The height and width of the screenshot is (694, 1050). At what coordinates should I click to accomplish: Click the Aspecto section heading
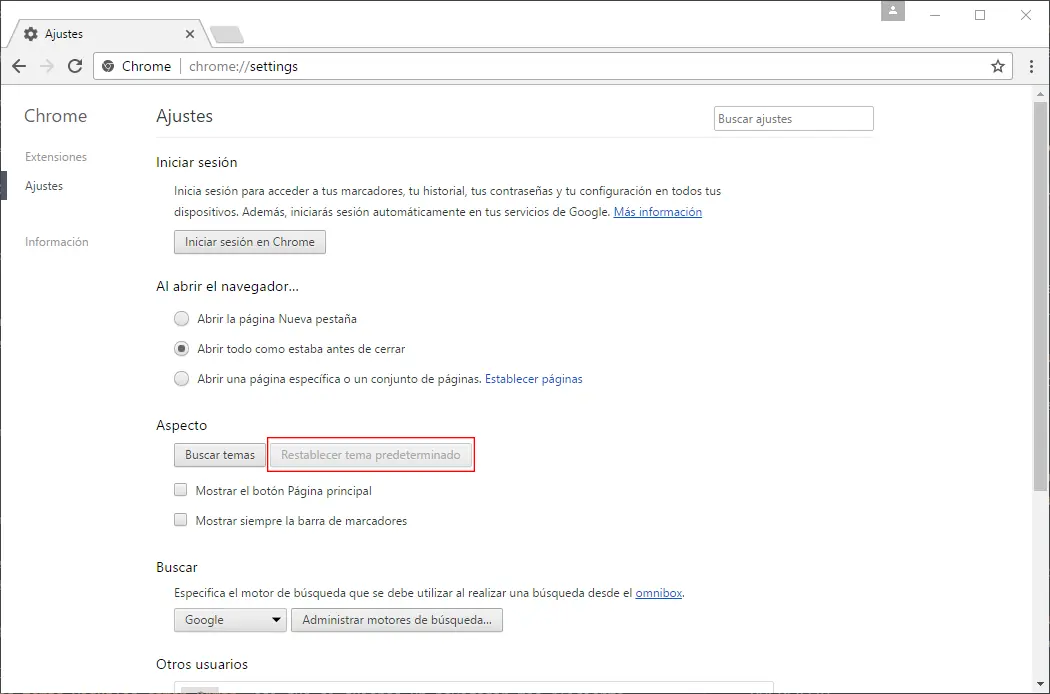pos(181,425)
